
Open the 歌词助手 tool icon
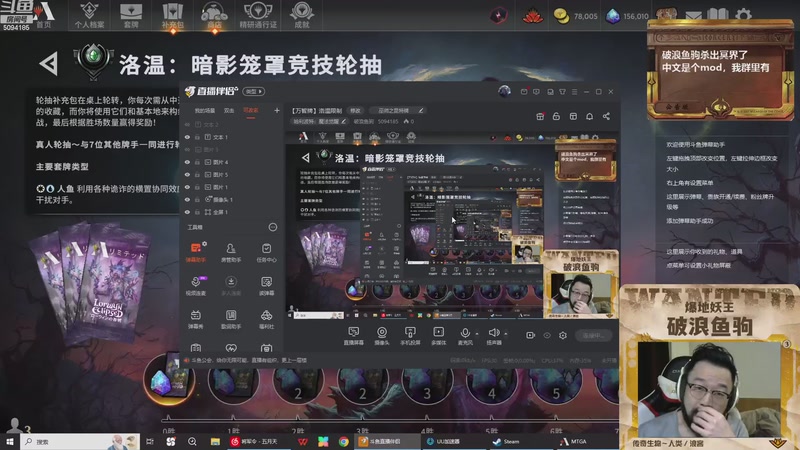231,319
